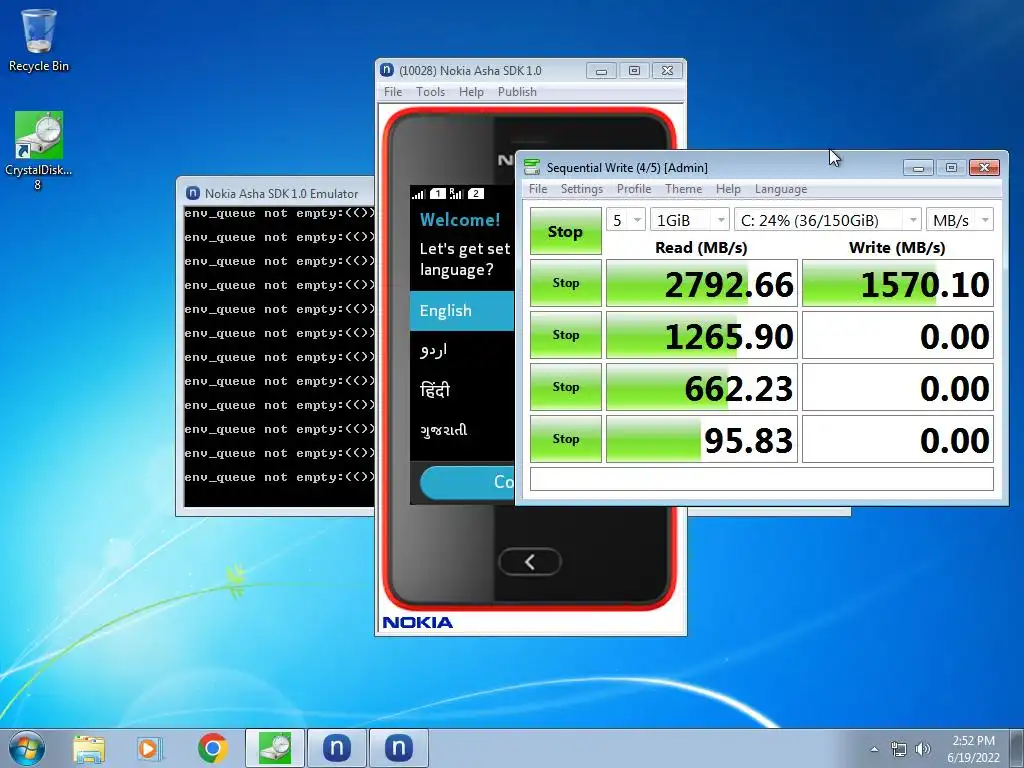Image resolution: width=1024 pixels, height=768 pixels.
Task: Select the second Nokia taskbar button
Action: click(398, 748)
